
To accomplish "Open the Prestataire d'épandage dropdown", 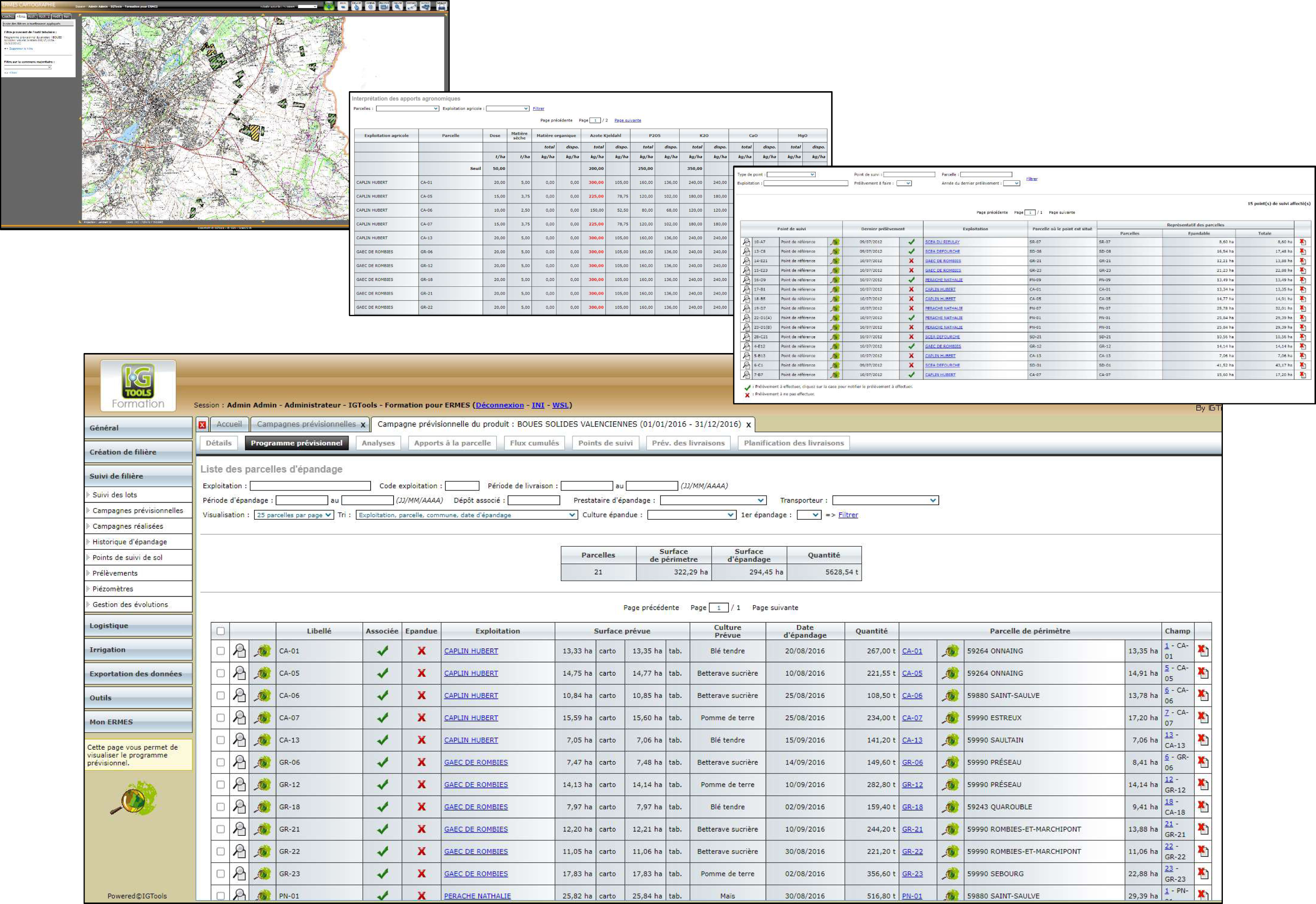I will click(713, 500).
